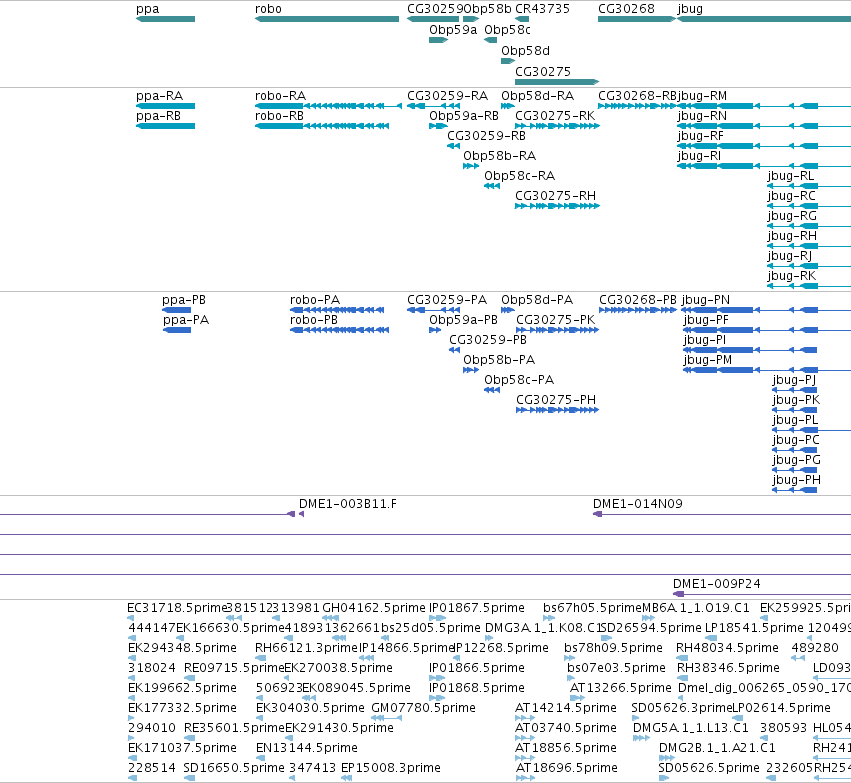Viewport: 851px width, 783px height.
Task: Select EST RH48034.5prime
Action: click(682, 658)
